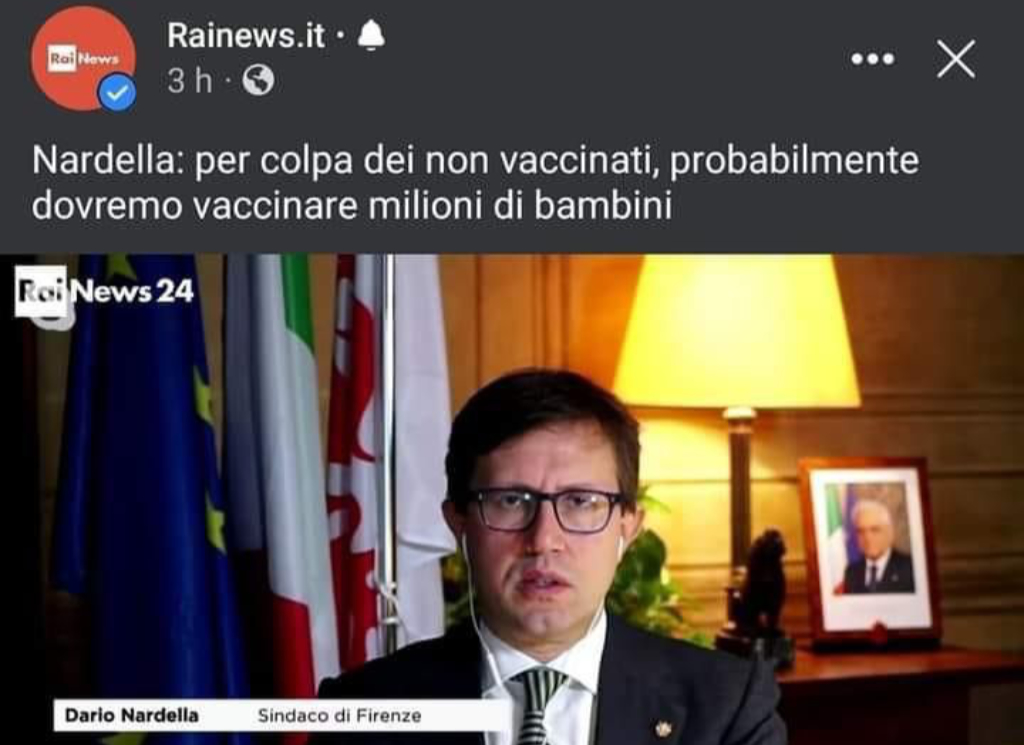Open the Rainews.it profile picture
Viewport: 1024px width, 745px height.
(x=83, y=58)
